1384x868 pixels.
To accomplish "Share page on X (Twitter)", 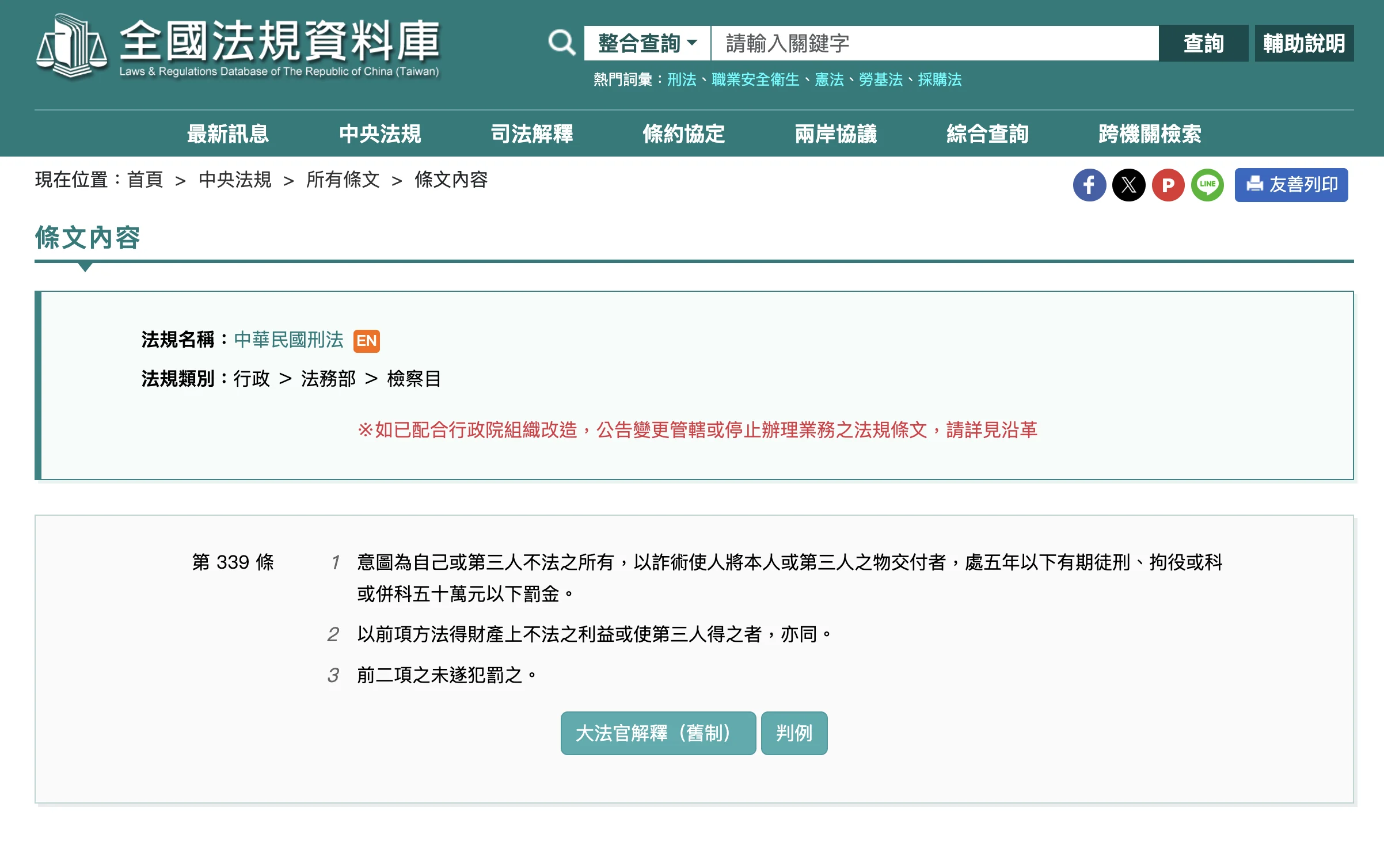I will tap(1128, 185).
